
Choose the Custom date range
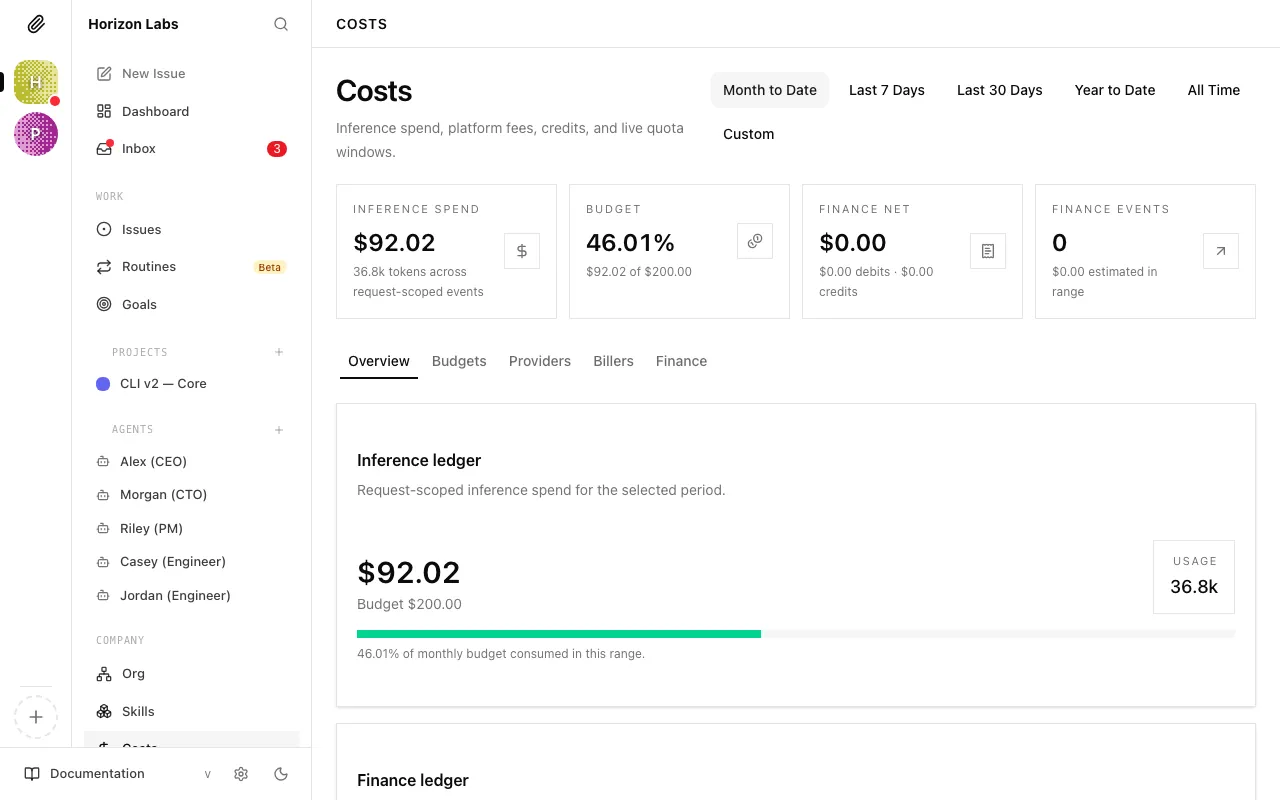749,134
